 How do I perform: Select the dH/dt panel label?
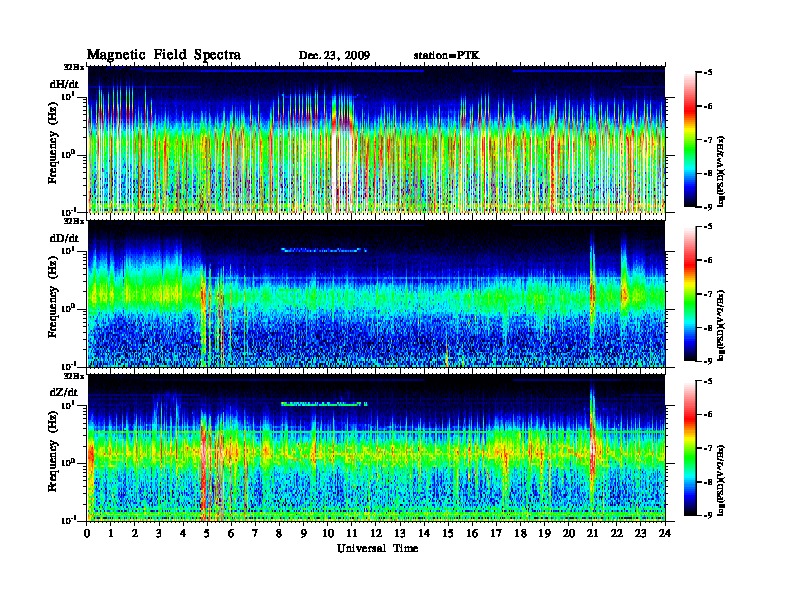click(64, 84)
